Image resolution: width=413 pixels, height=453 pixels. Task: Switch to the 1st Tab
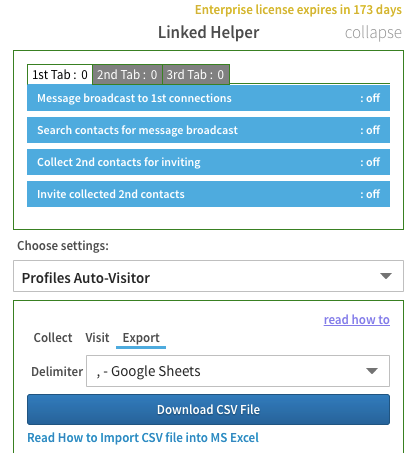tap(60, 75)
